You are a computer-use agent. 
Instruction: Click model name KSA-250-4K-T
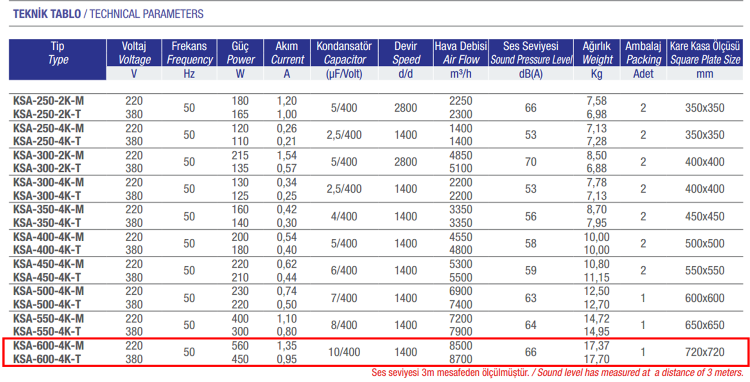[47, 142]
